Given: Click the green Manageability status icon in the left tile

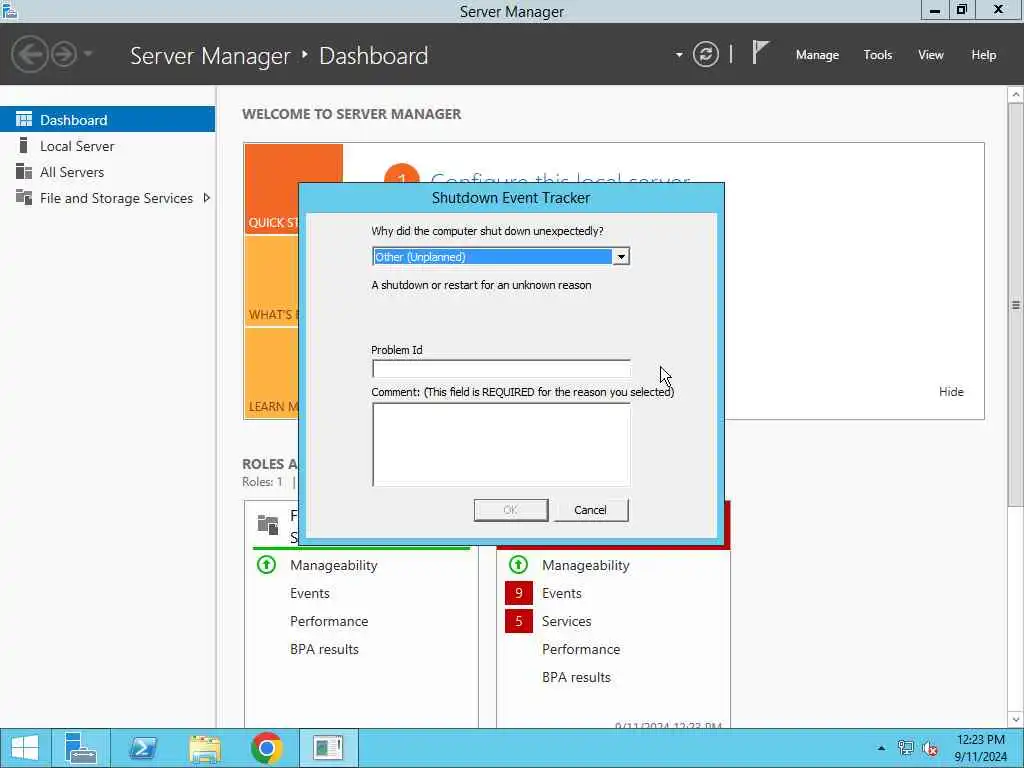Looking at the screenshot, I should [x=266, y=564].
